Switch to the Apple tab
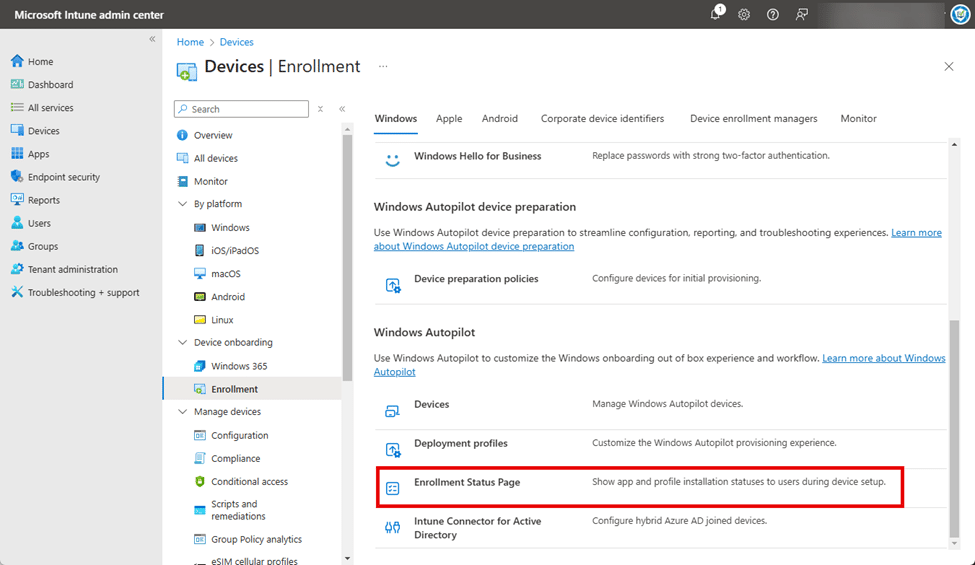The height and width of the screenshot is (565, 975). point(449,118)
